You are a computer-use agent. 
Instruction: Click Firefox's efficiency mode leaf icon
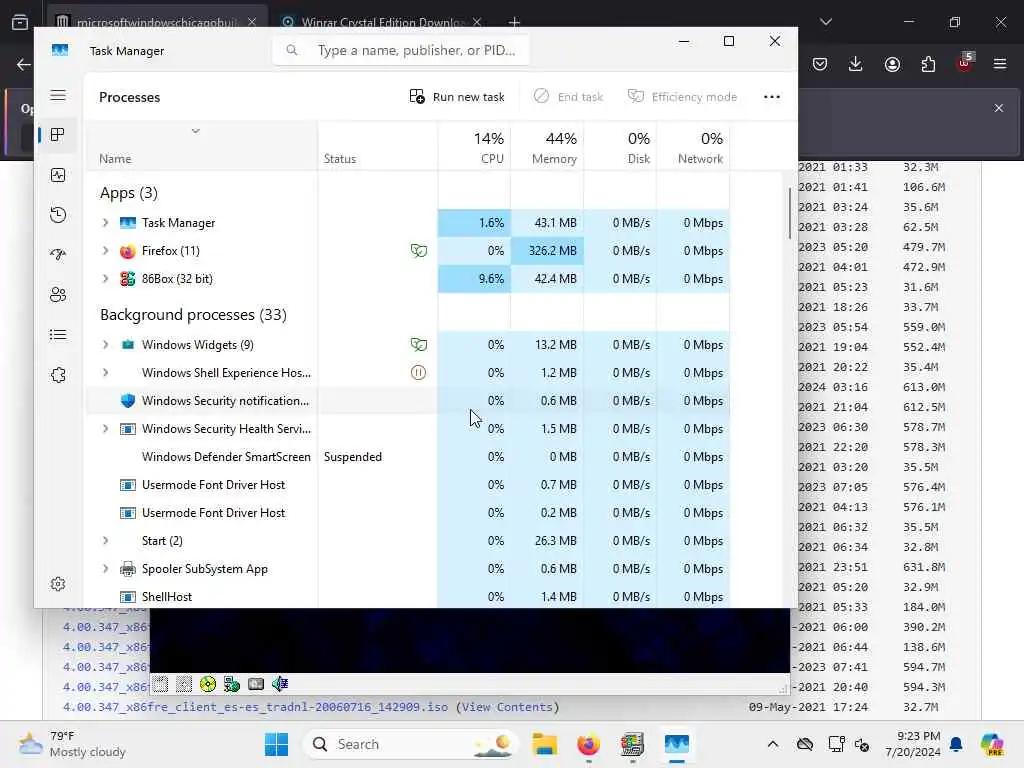coord(419,251)
